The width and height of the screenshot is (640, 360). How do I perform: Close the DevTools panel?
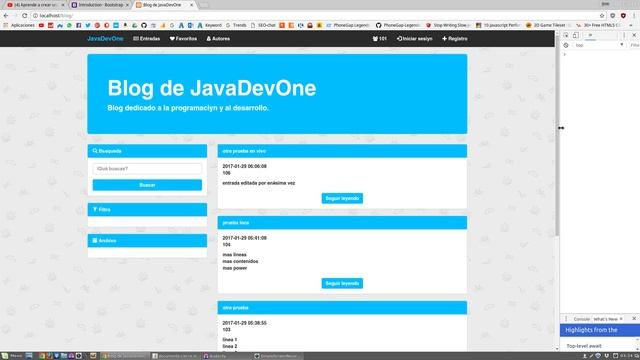point(634,36)
